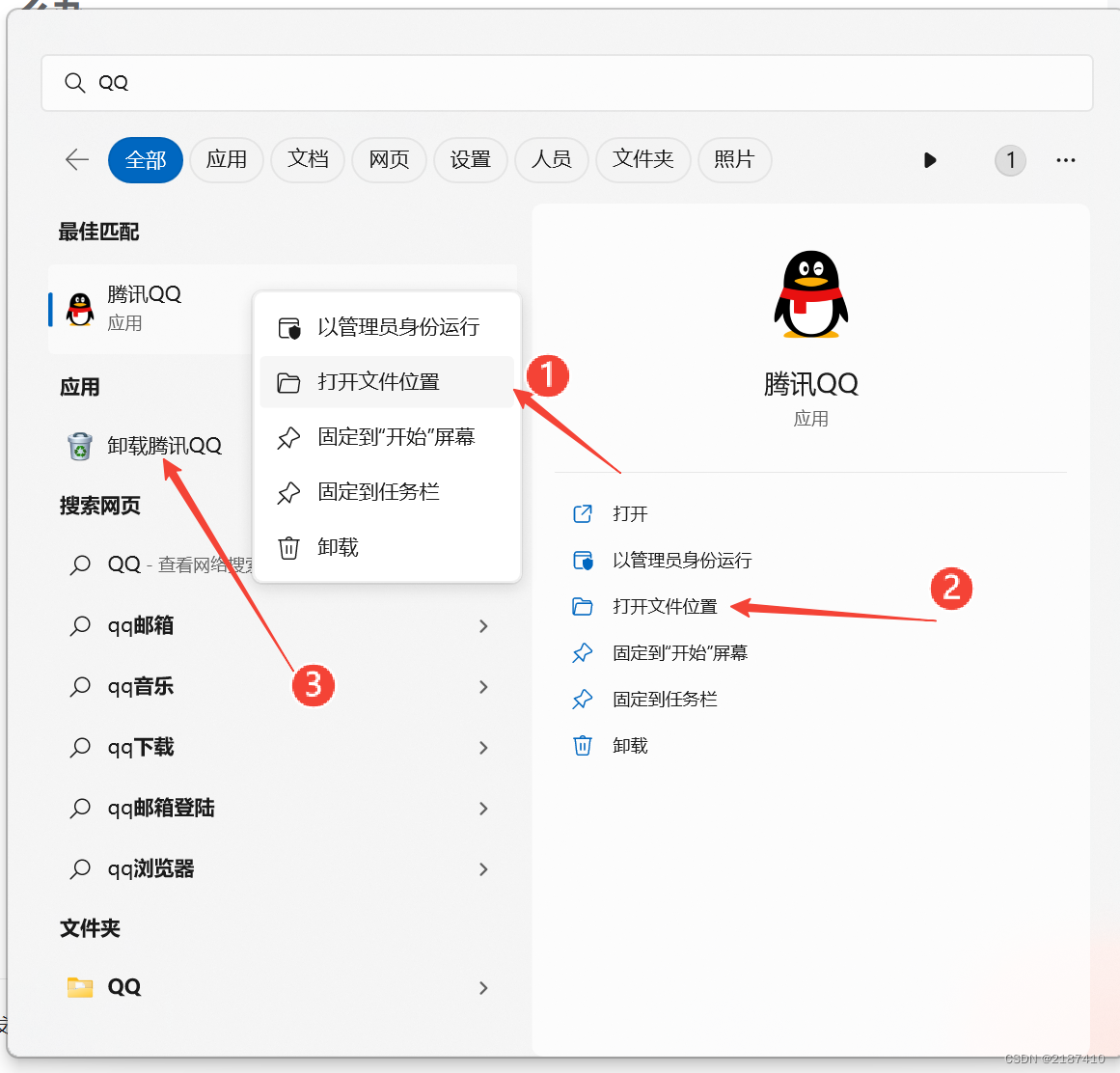1120x1073 pixels.
Task: Choose 以管理员身份运行 in context menu
Action: point(387,327)
